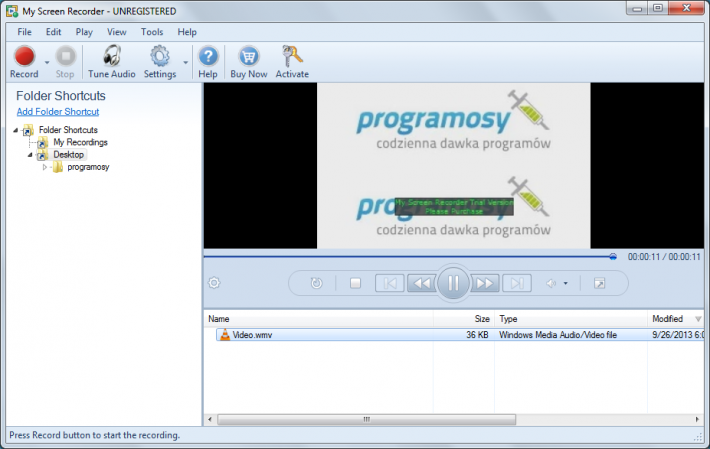Screen dimensions: 710x449
Task: Open the View menu
Action: [x=116, y=32]
